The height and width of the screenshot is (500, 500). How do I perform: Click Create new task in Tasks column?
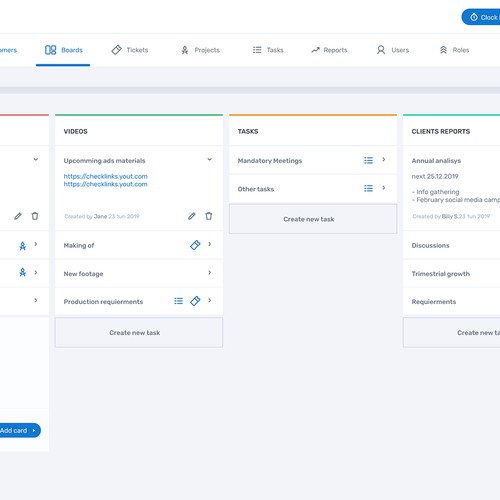click(x=313, y=219)
